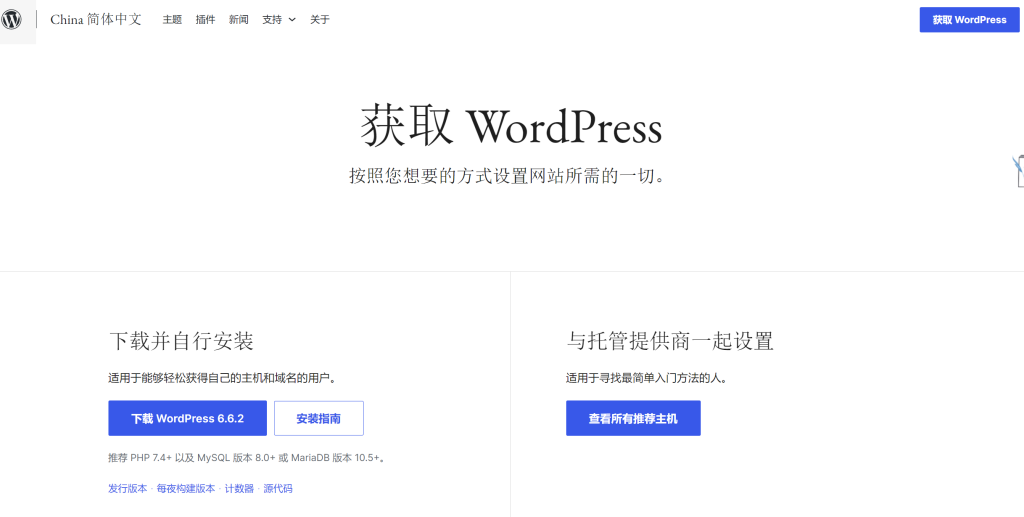Image resolution: width=1024 pixels, height=517 pixels.
Task: Open the 主题 menu item
Action: (172, 19)
